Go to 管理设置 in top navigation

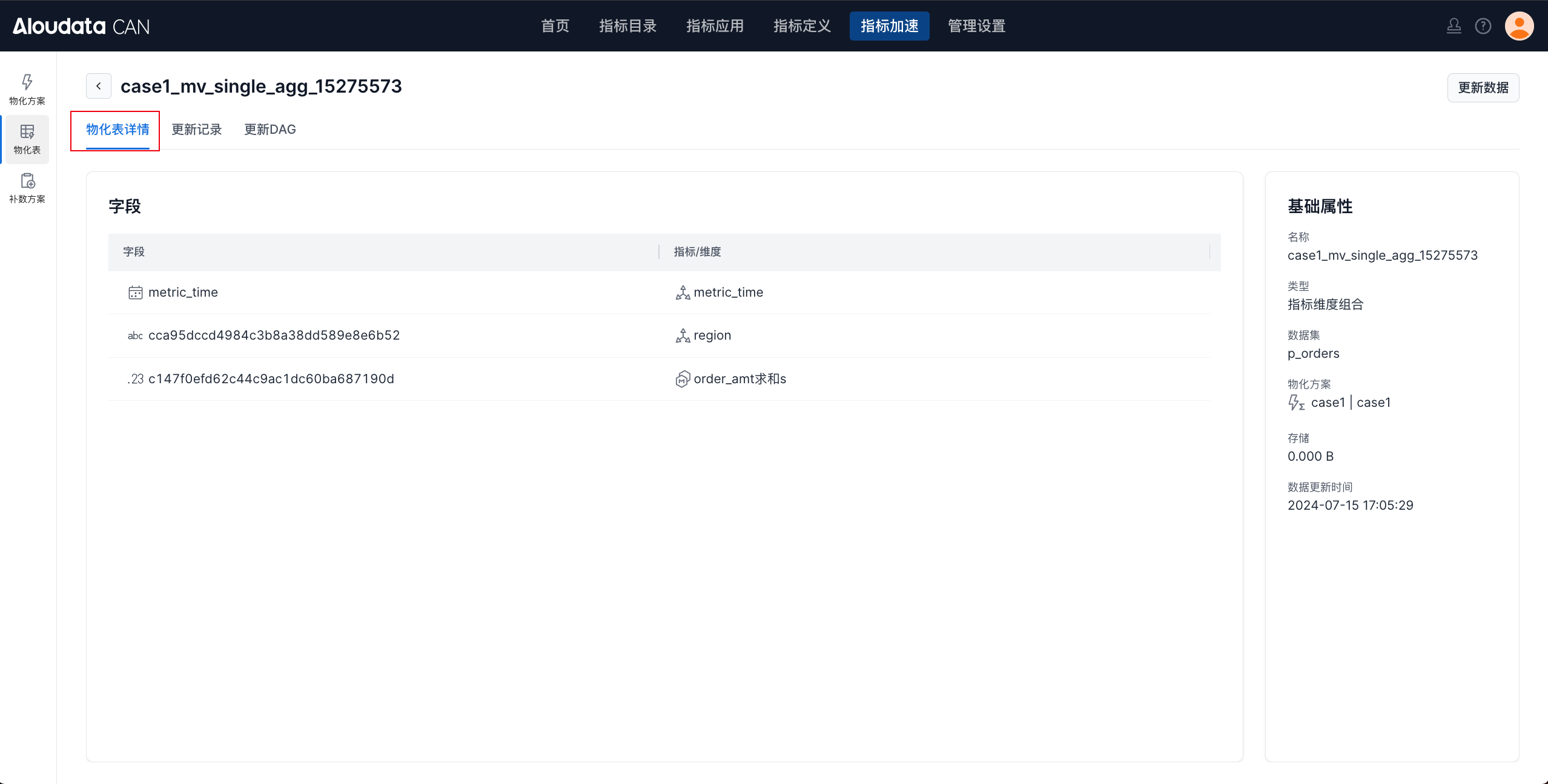976,26
